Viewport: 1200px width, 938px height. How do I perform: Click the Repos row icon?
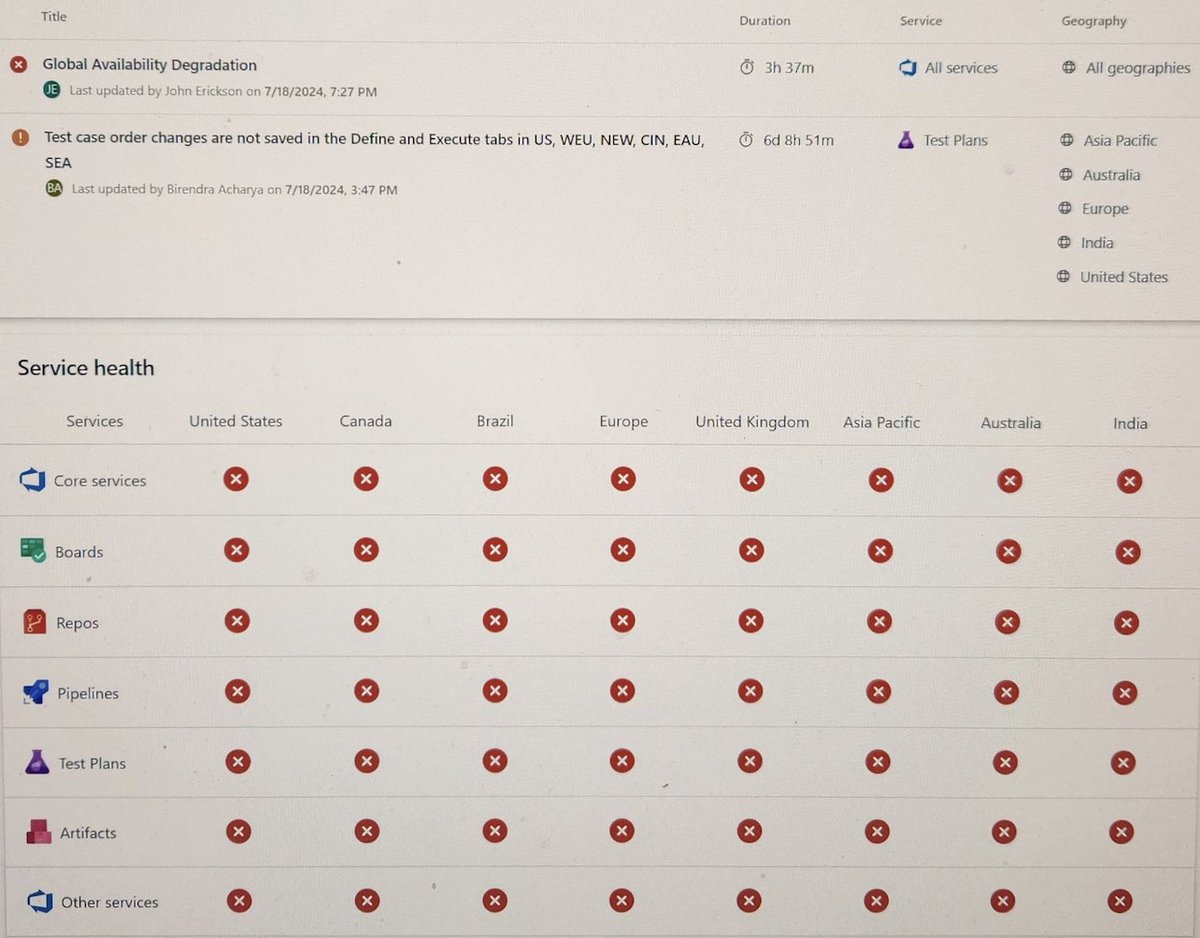coord(35,622)
